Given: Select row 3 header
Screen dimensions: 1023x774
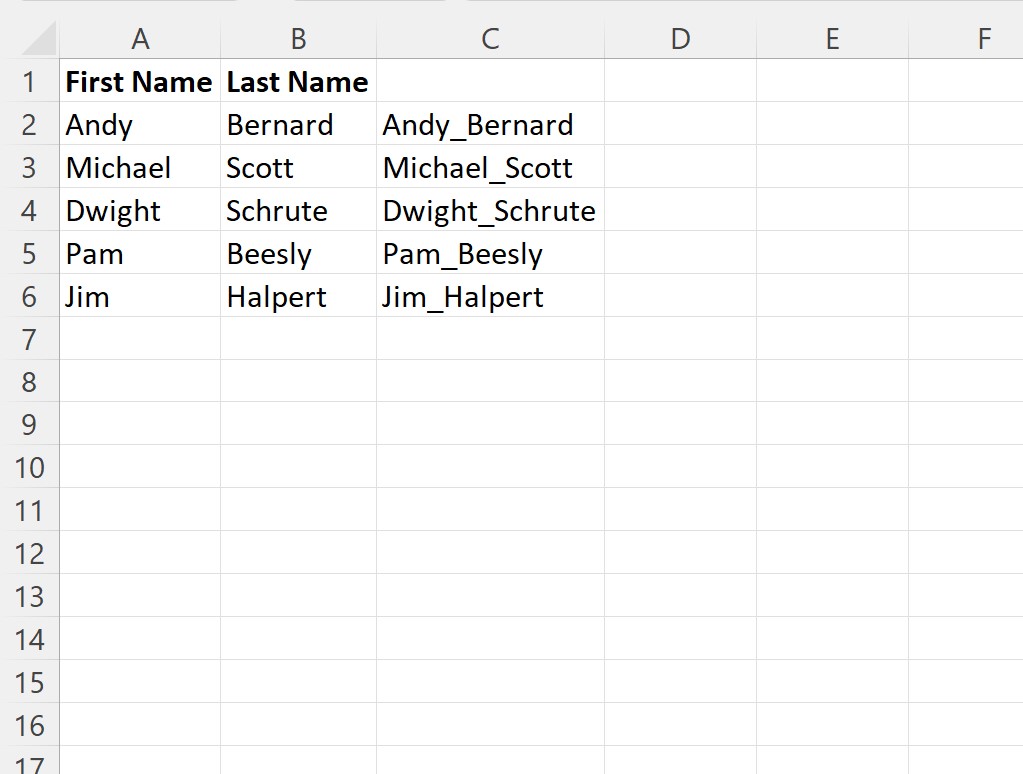Looking at the screenshot, I should (29, 167).
